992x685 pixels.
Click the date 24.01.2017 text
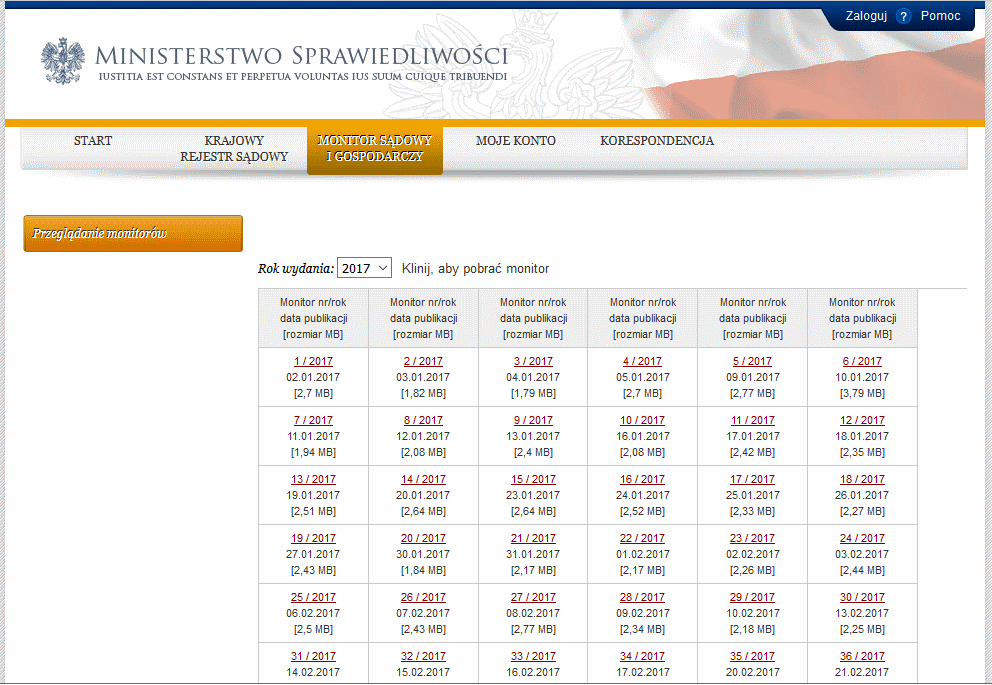(642, 496)
